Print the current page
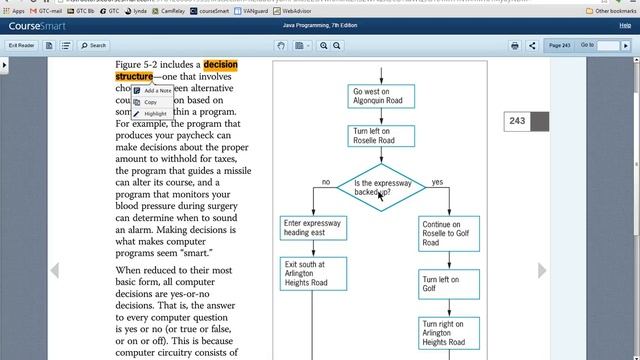Screen dimensions: 640x360 tap(515, 46)
